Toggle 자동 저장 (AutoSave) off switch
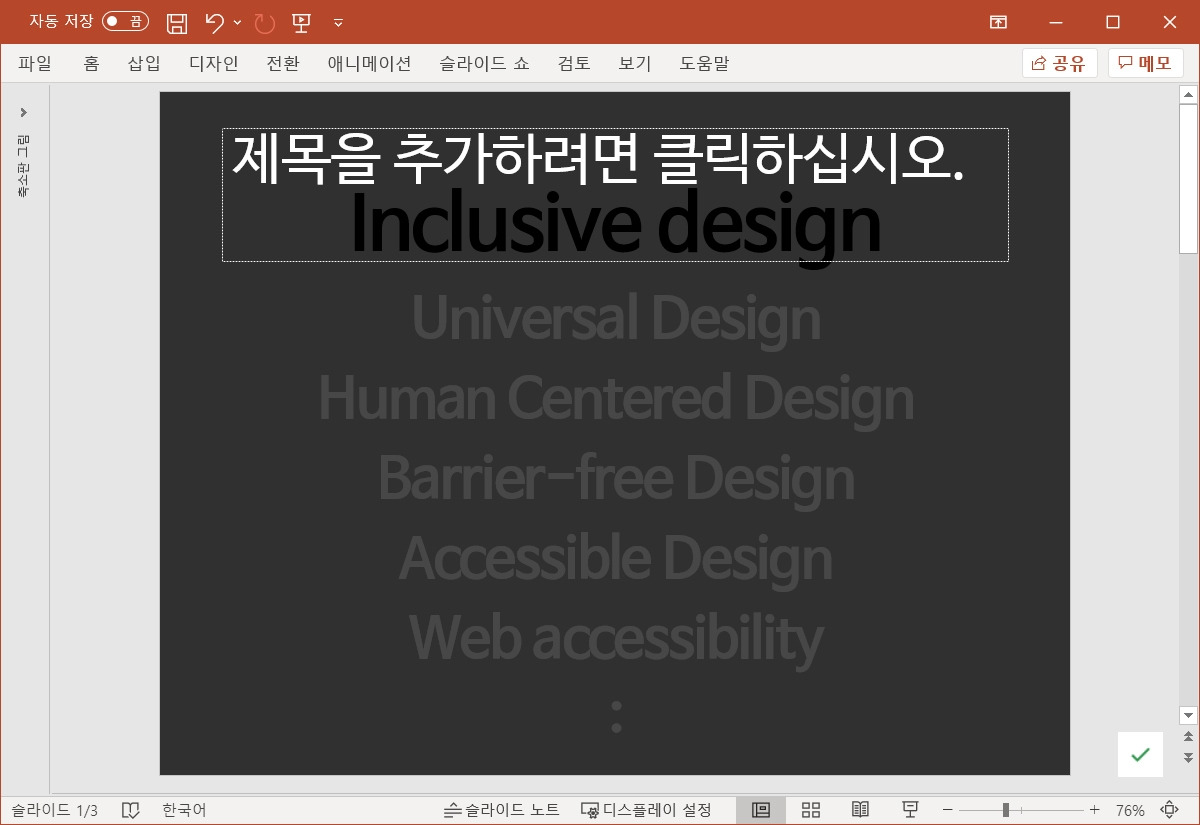Screen dimensions: 1200x825 coord(125,21)
